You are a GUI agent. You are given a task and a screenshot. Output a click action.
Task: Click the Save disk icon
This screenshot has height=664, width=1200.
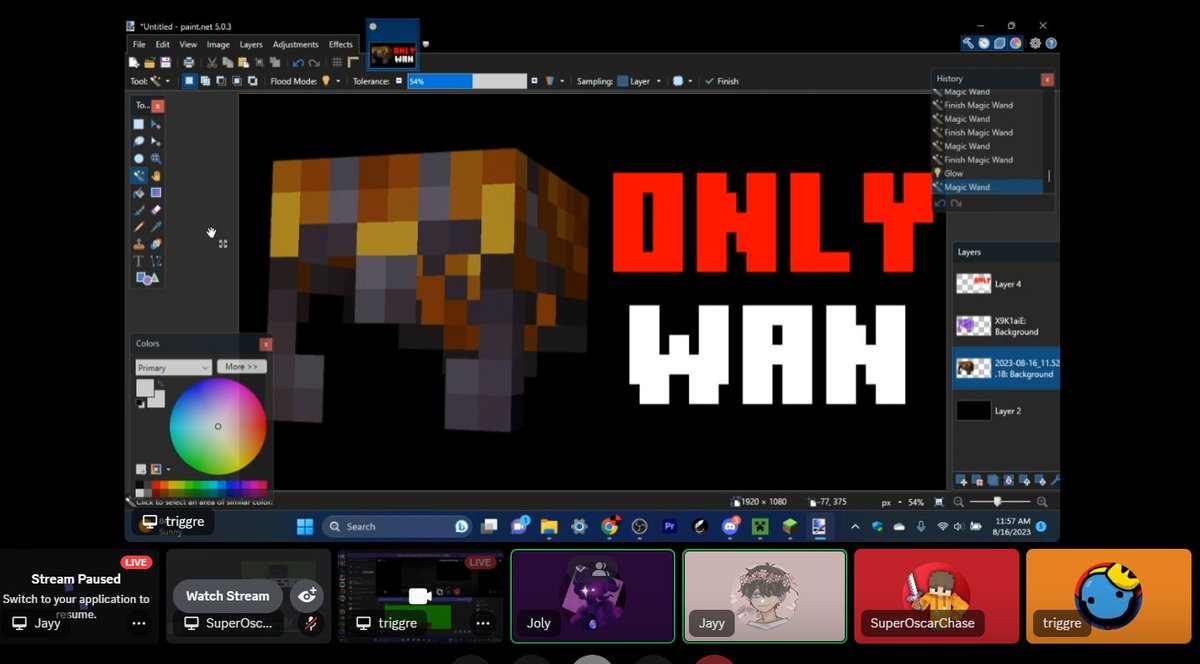tap(165, 62)
